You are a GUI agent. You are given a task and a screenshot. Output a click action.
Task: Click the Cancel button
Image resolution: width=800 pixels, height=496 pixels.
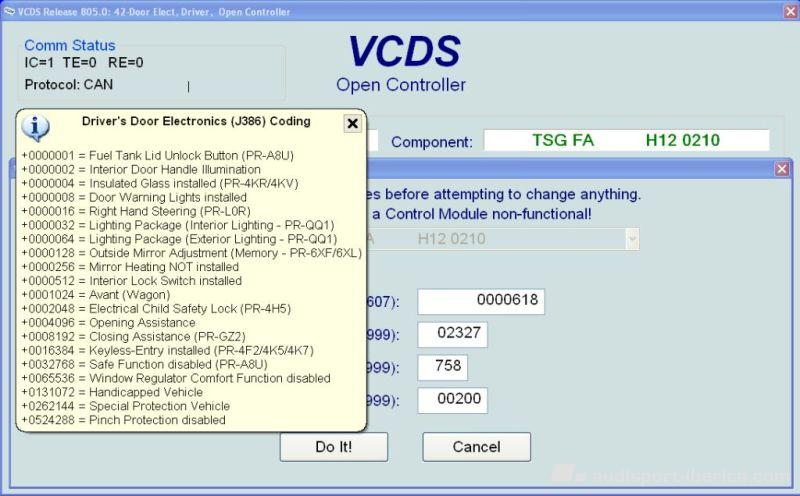tap(477, 447)
